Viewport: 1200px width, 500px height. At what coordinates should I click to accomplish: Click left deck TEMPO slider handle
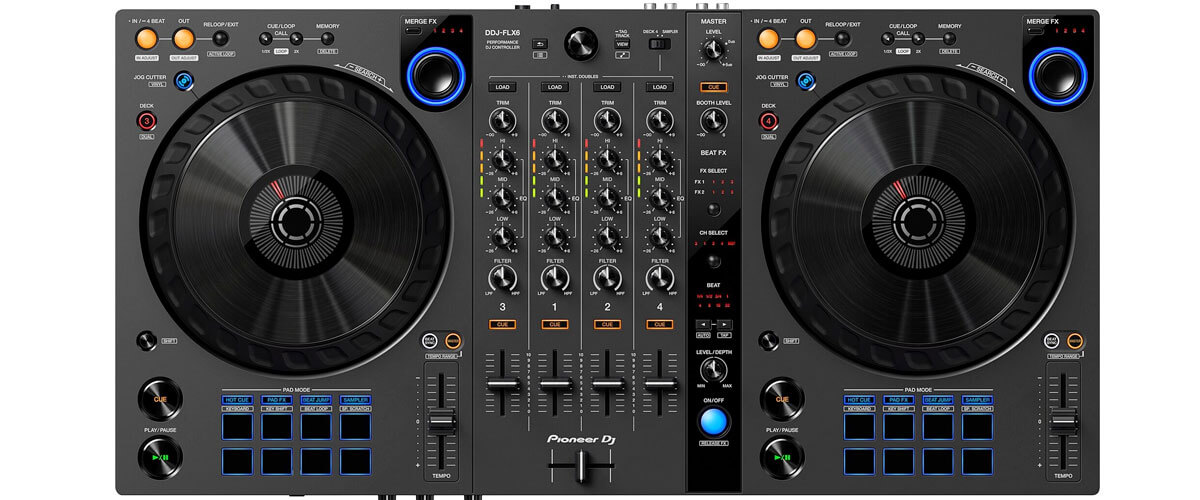441,420
